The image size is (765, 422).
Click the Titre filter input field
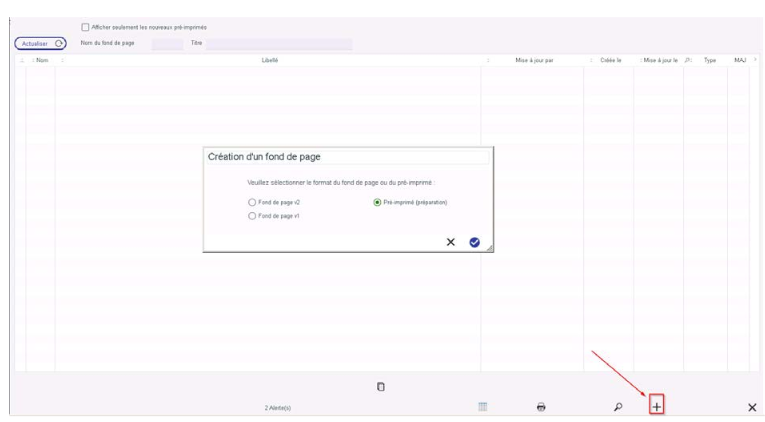click(x=279, y=43)
